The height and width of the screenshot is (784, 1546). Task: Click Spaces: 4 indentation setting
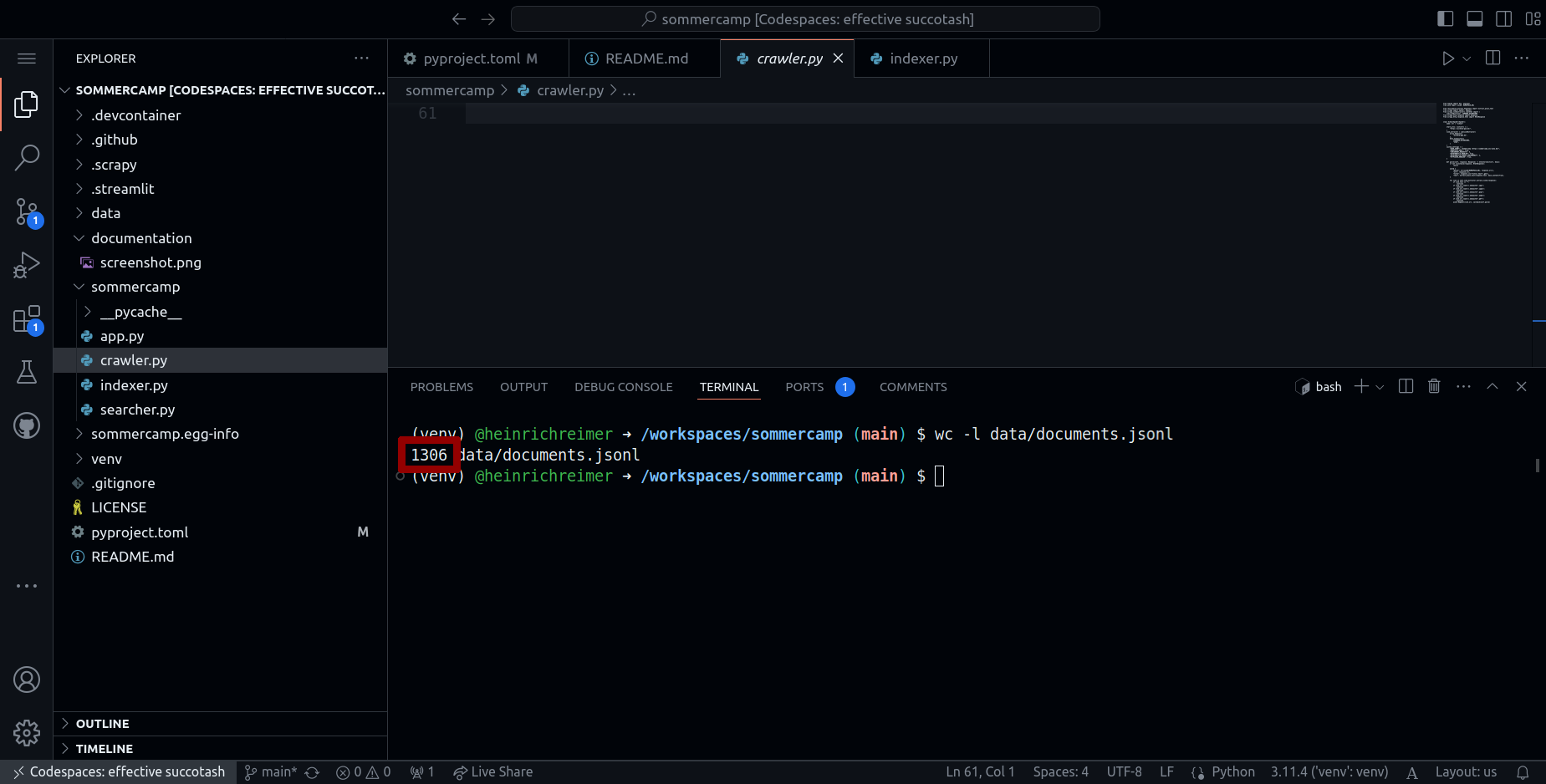1060,772
